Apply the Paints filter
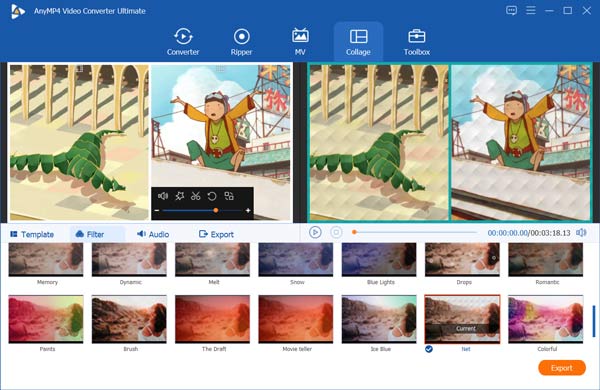Screen dimensions: 600x390 [x=46, y=319]
